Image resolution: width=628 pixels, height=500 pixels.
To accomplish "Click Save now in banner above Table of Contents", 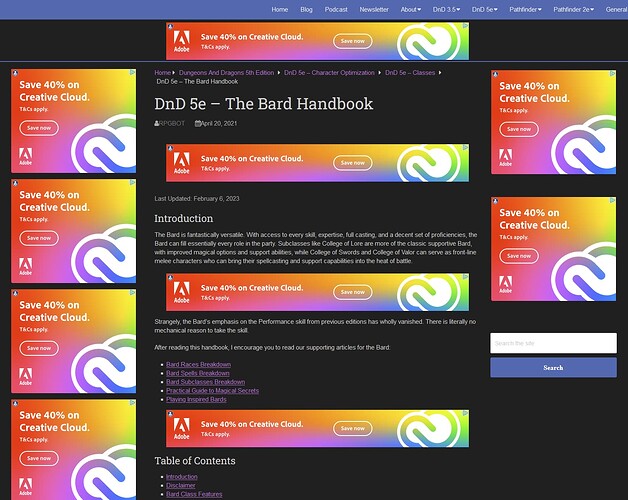I will 353,429.
